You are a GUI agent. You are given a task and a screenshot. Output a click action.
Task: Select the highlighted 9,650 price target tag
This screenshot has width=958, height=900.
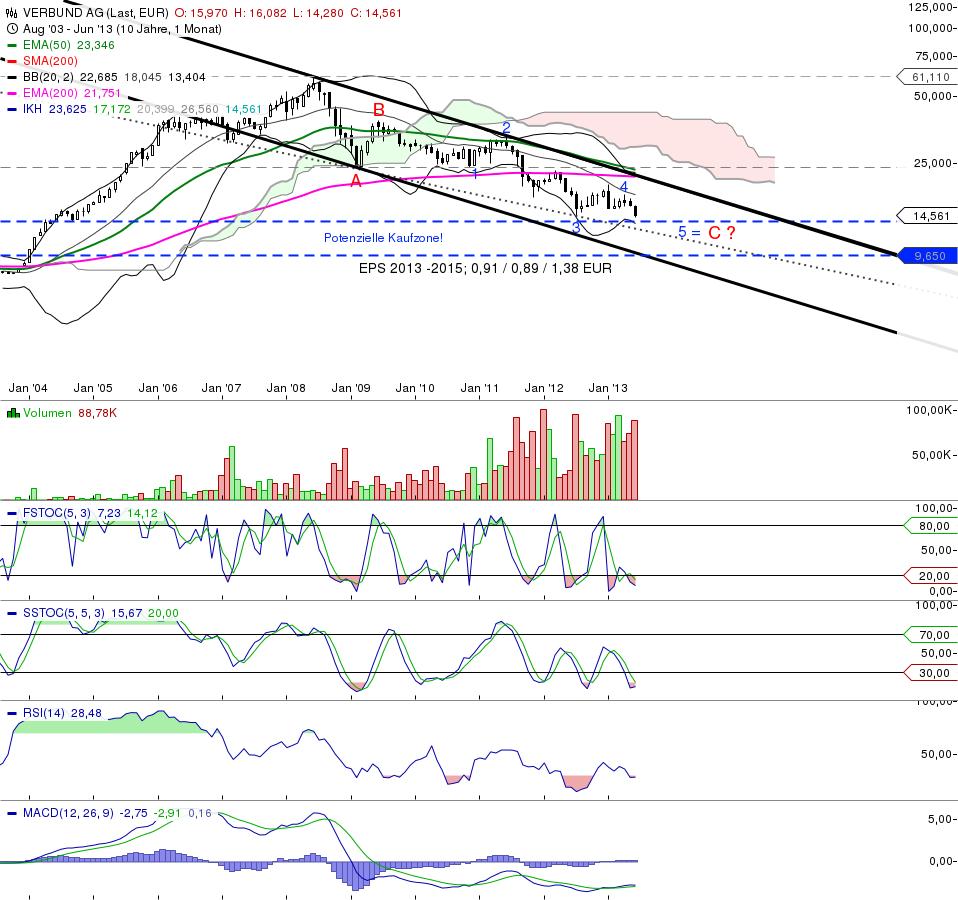(x=930, y=256)
